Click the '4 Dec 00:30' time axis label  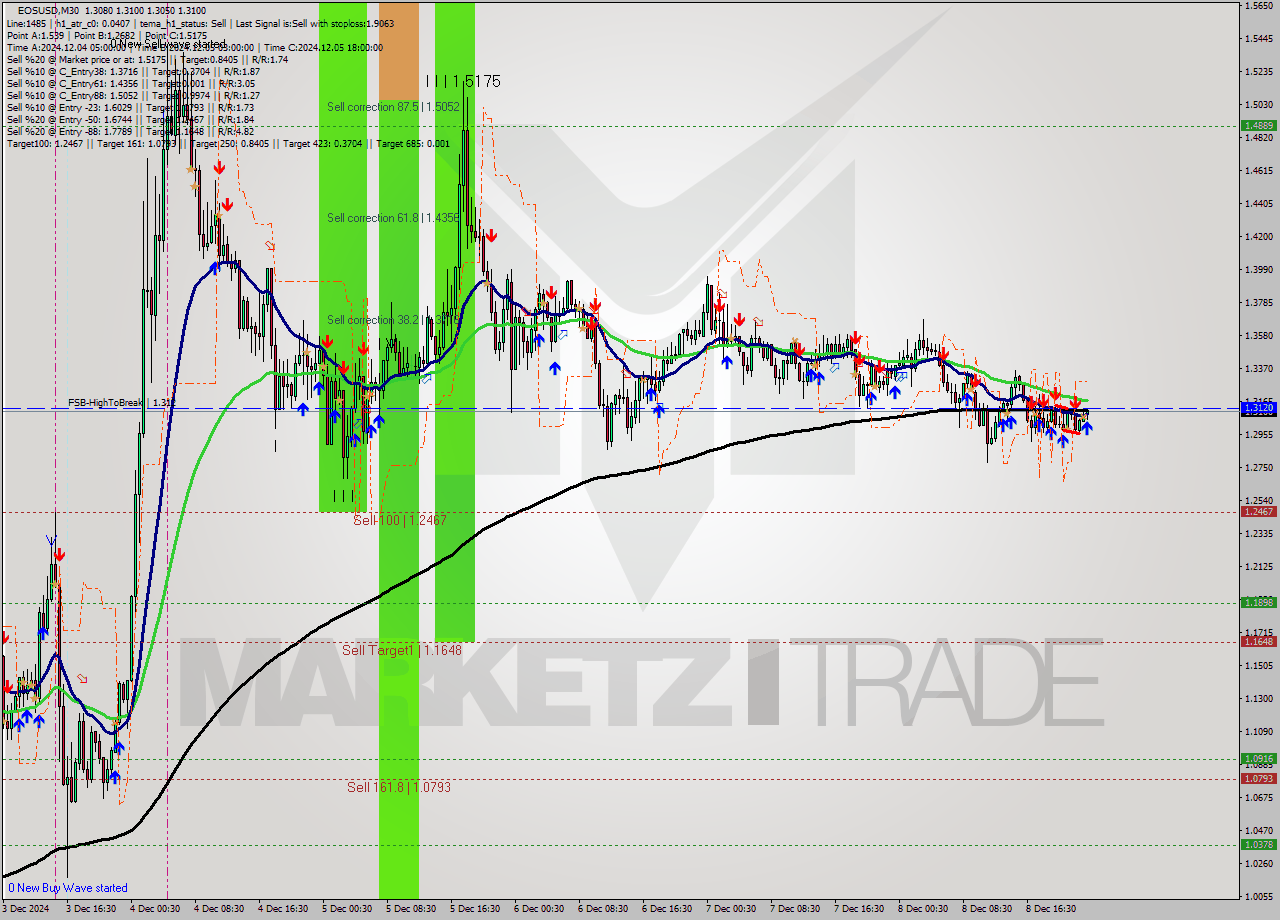click(x=155, y=909)
